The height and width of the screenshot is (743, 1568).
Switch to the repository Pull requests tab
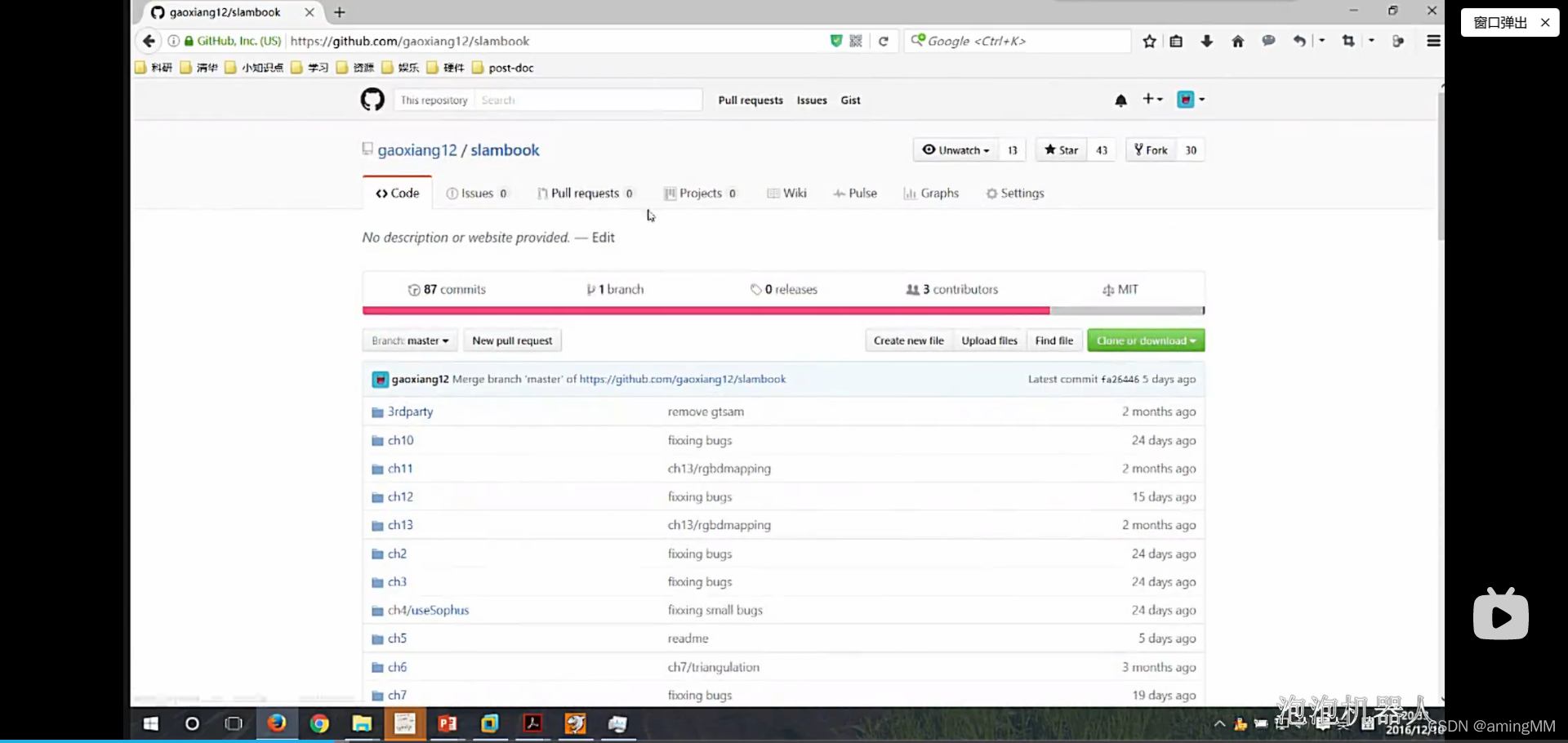click(586, 194)
